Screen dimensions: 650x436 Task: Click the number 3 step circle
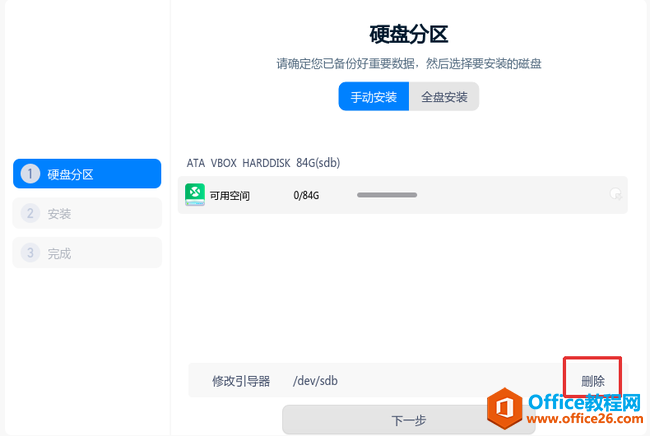coord(30,253)
